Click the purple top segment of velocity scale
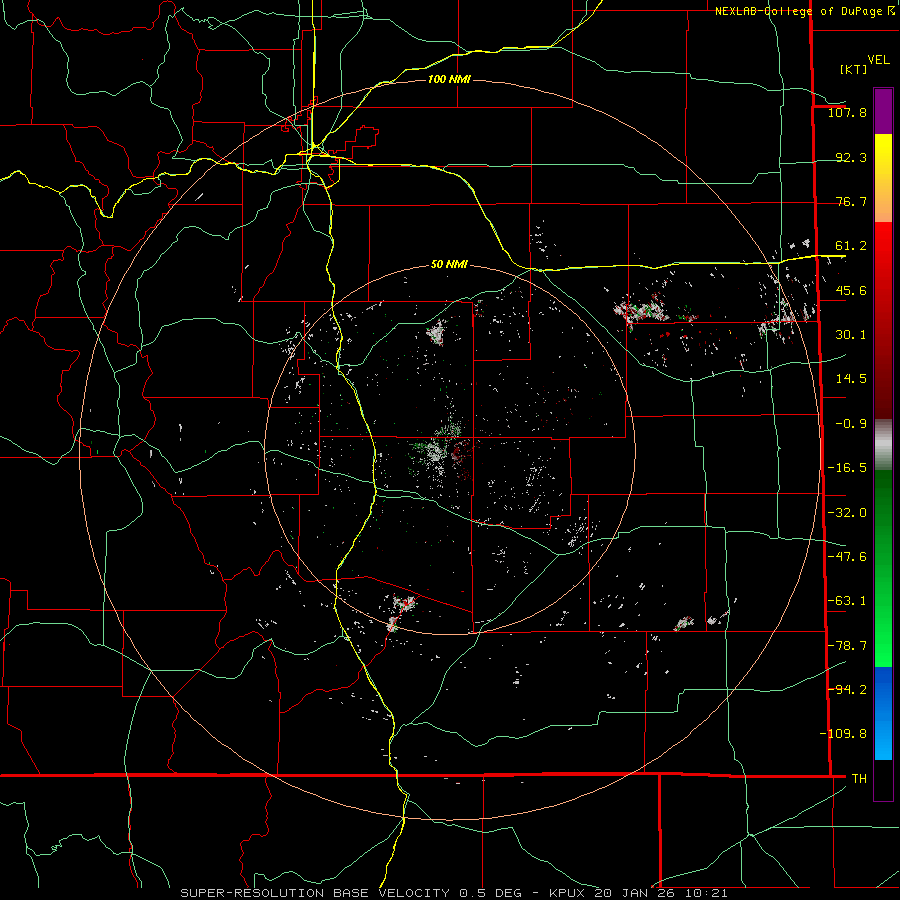 tap(883, 111)
